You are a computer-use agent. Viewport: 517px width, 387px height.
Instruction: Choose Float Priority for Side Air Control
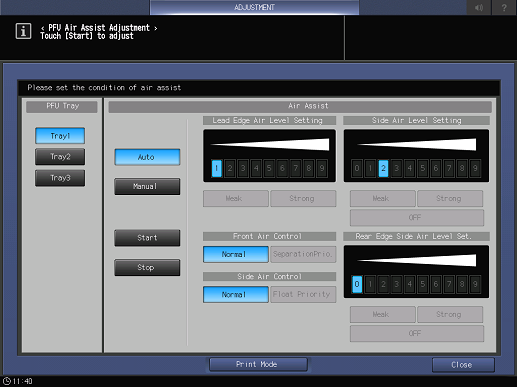point(303,295)
